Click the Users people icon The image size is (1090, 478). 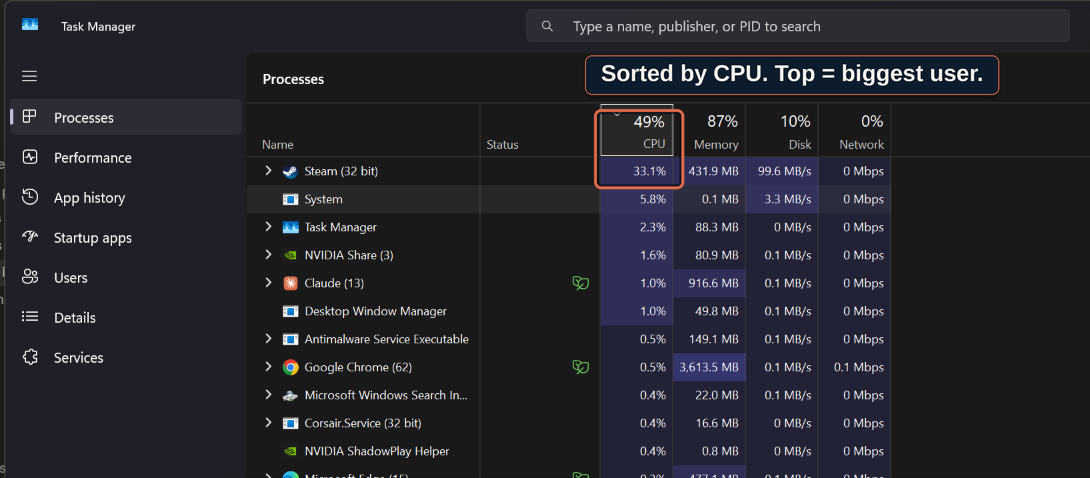pyautogui.click(x=29, y=277)
